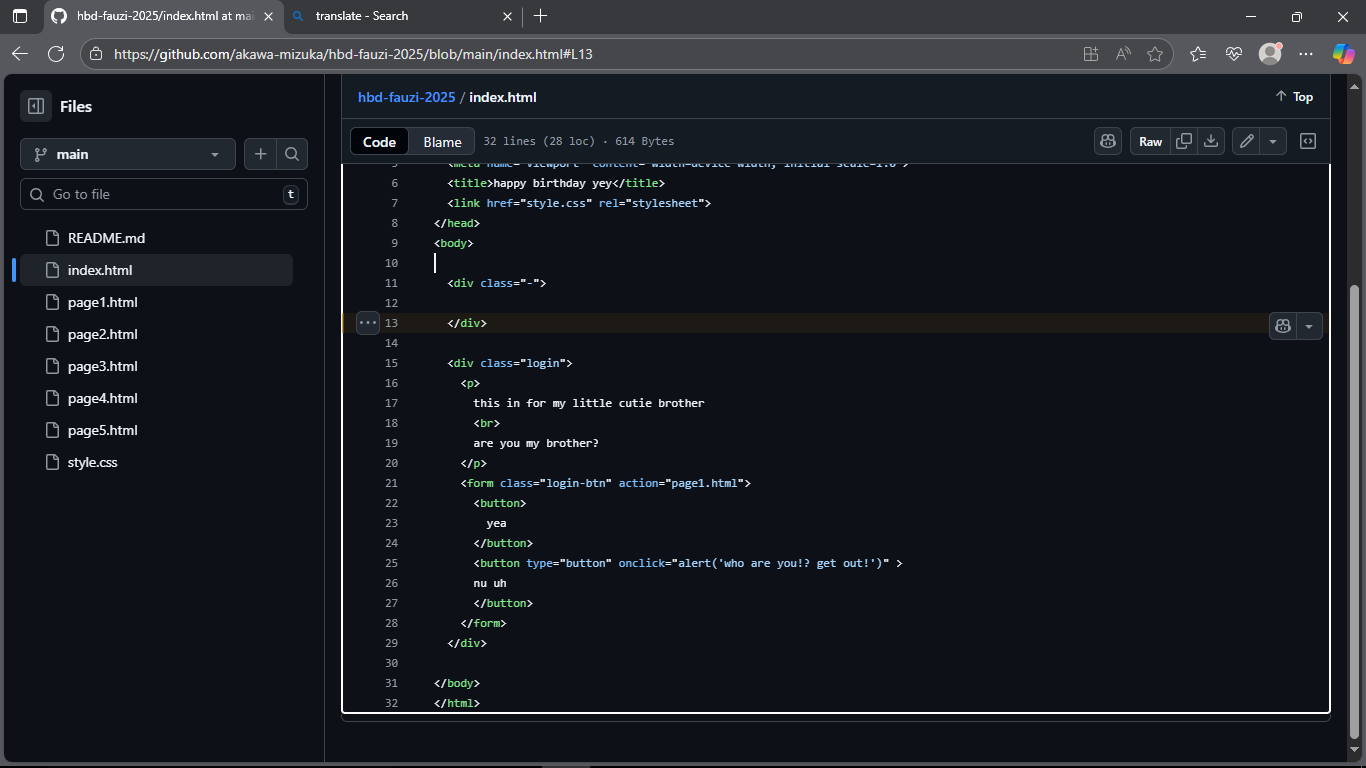
Task: Expand more edit options dropdown arrow
Action: tap(1273, 141)
